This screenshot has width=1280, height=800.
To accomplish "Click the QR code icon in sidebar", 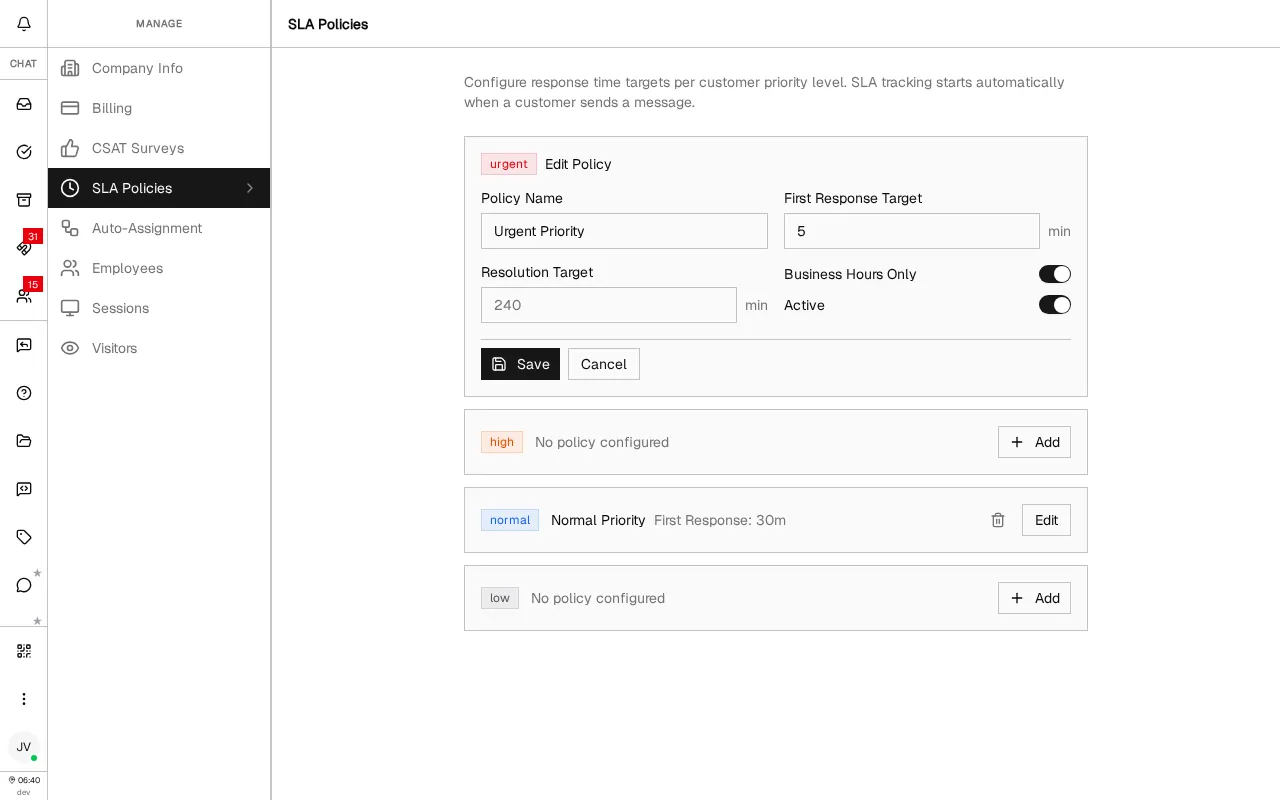I will coord(24,651).
